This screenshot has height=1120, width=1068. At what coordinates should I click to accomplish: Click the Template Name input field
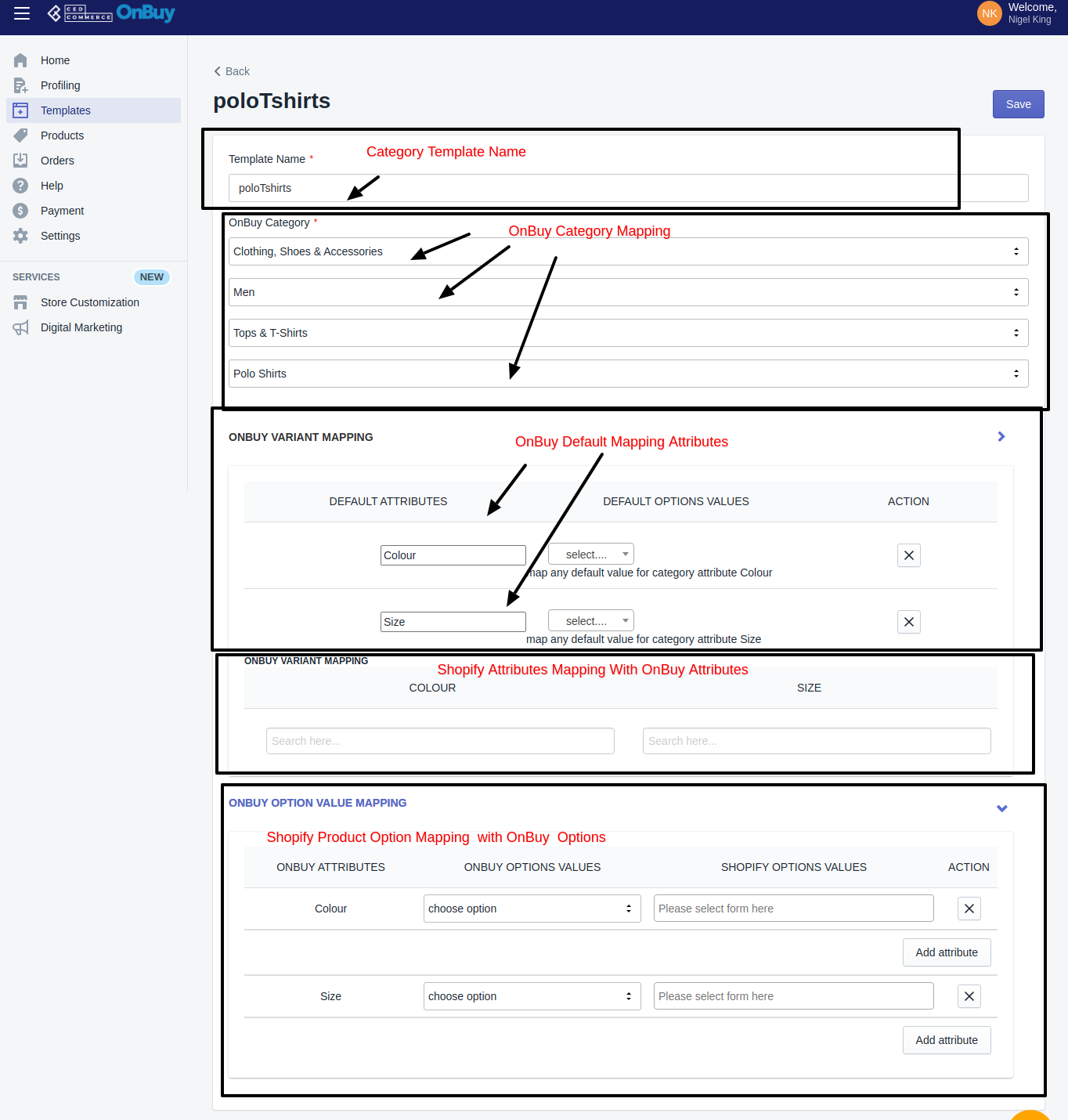pos(628,188)
